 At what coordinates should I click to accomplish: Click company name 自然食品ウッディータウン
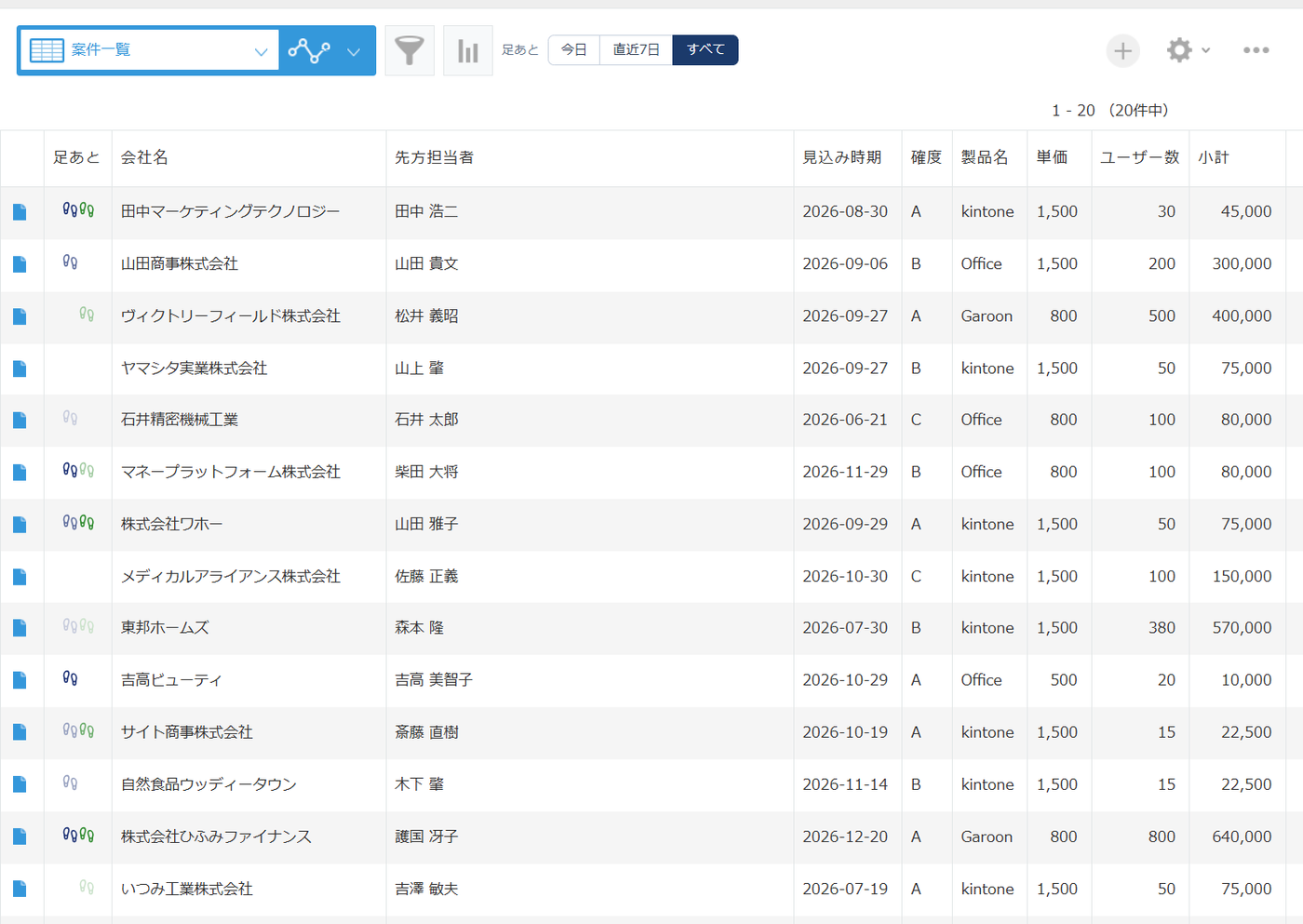click(x=208, y=784)
